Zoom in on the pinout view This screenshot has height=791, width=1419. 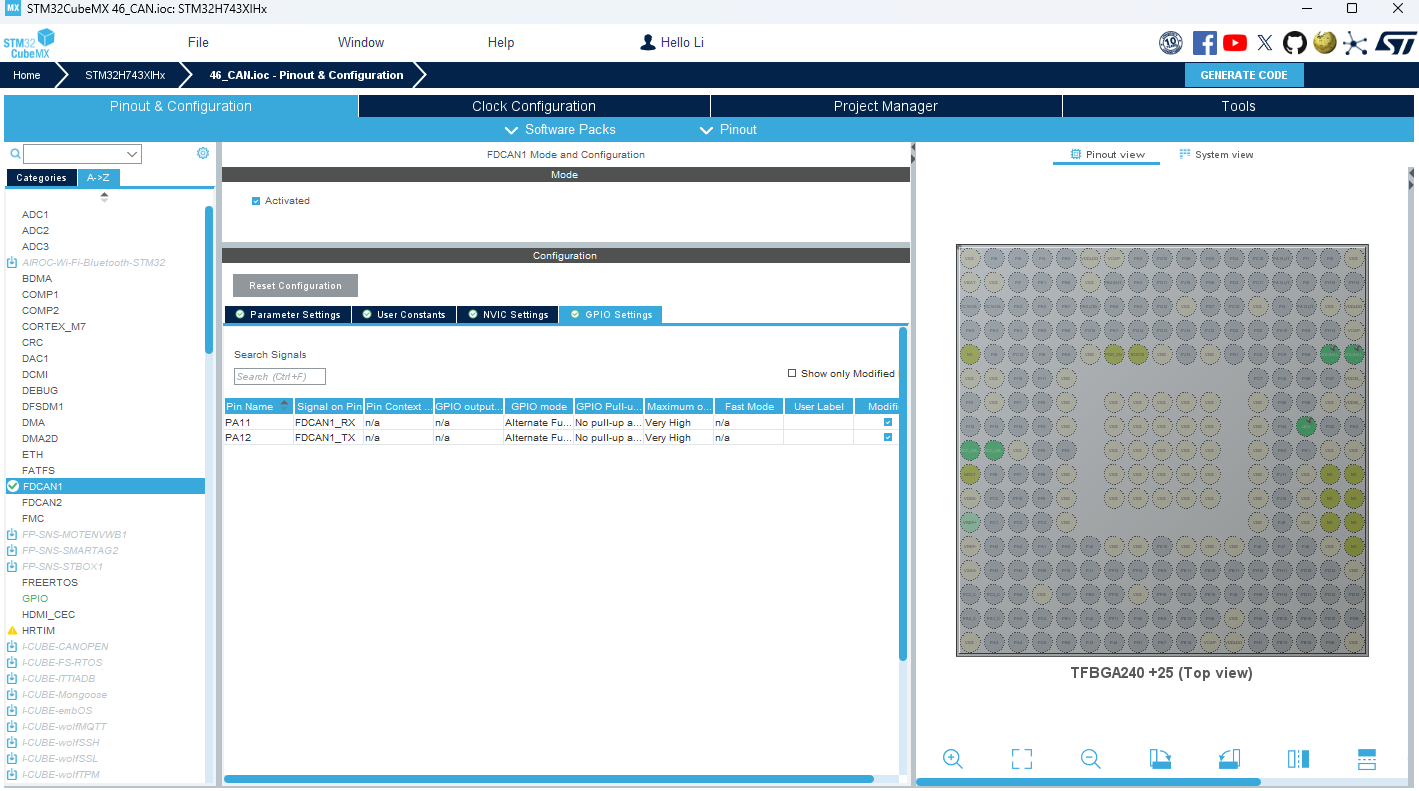[x=952, y=759]
